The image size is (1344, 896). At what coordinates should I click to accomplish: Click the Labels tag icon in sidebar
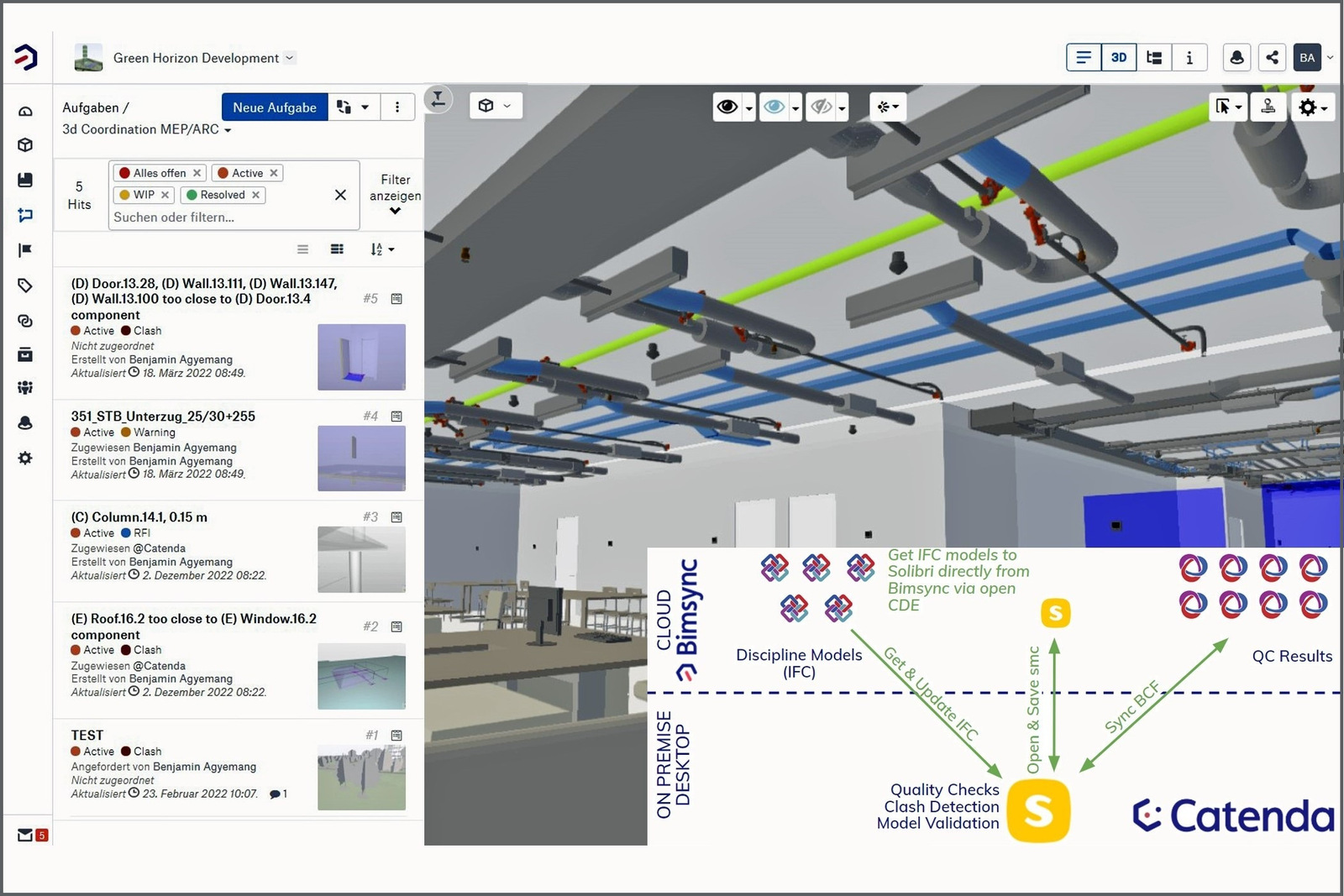(25, 286)
